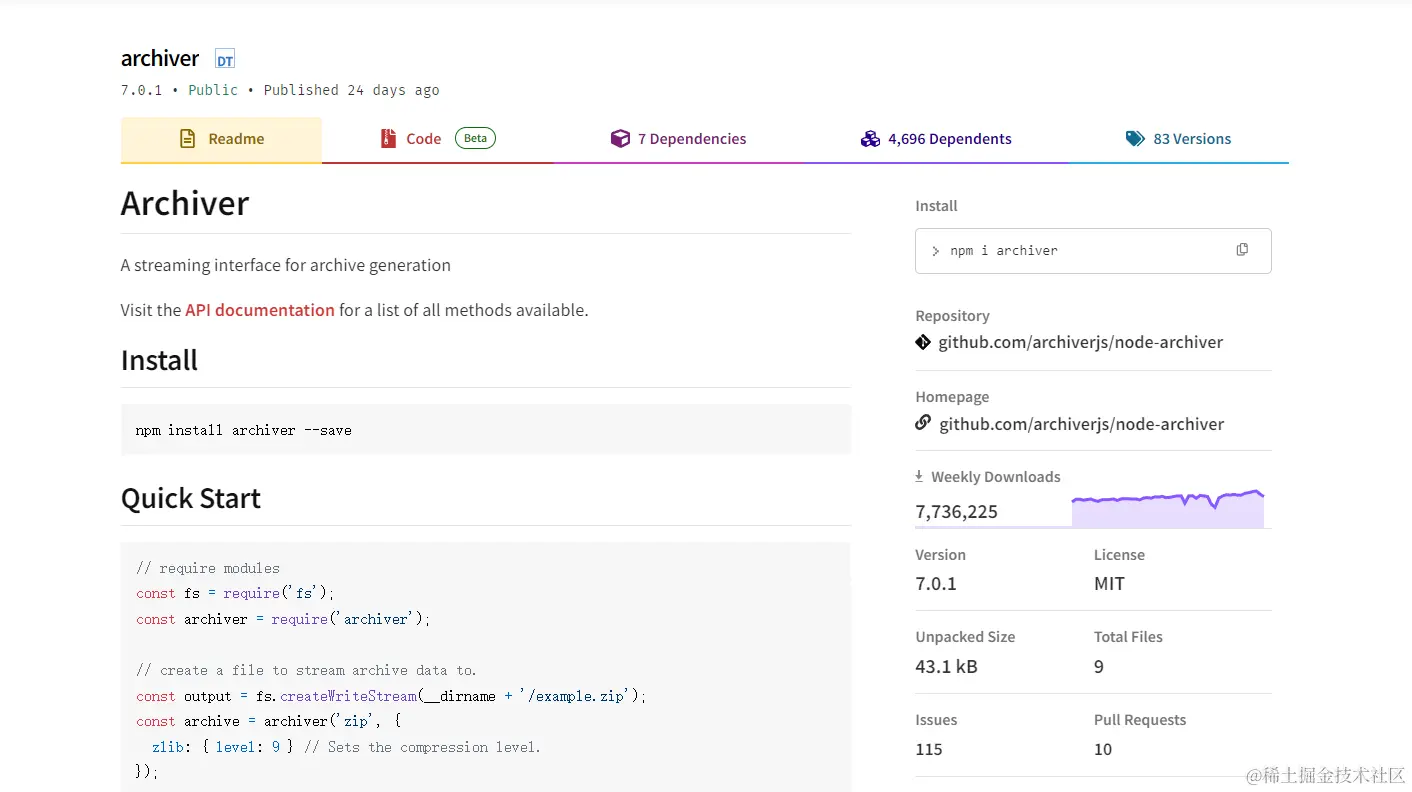Click the npm install archiver --save code block
This screenshot has height=792, width=1412.
tap(486, 430)
